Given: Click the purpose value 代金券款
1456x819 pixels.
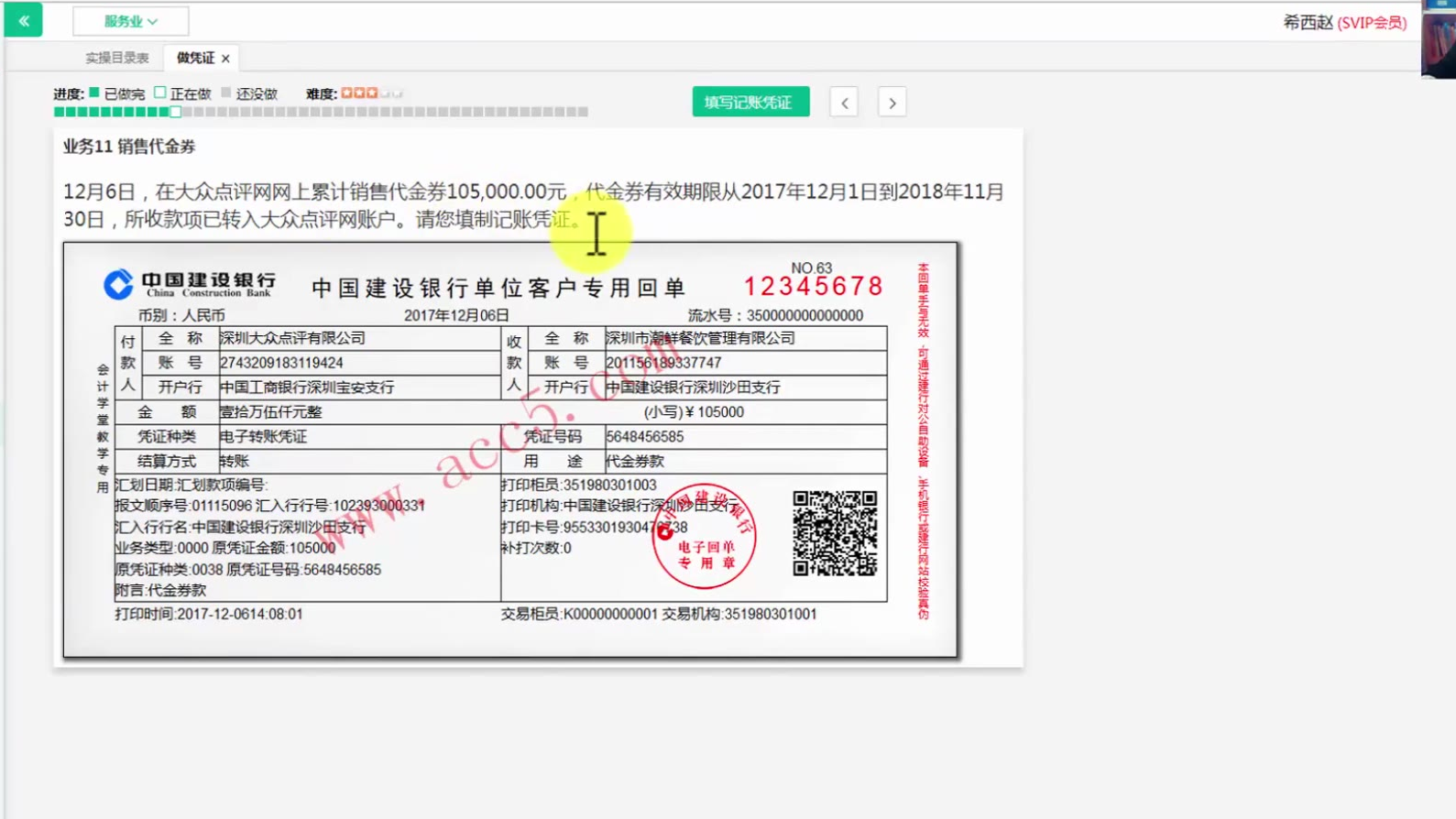Looking at the screenshot, I should coord(635,462).
